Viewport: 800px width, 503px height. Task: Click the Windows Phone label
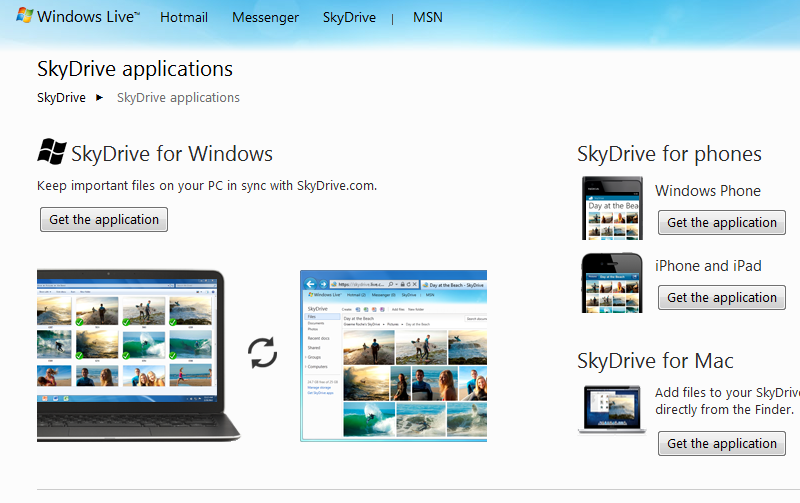[708, 191]
